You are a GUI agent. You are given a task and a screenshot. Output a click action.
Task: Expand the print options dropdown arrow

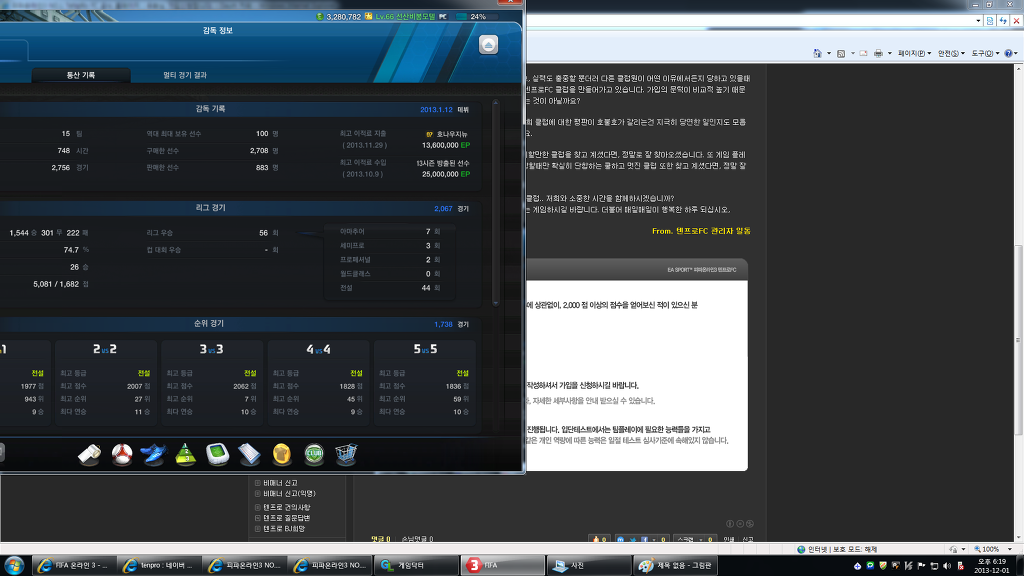click(x=889, y=54)
